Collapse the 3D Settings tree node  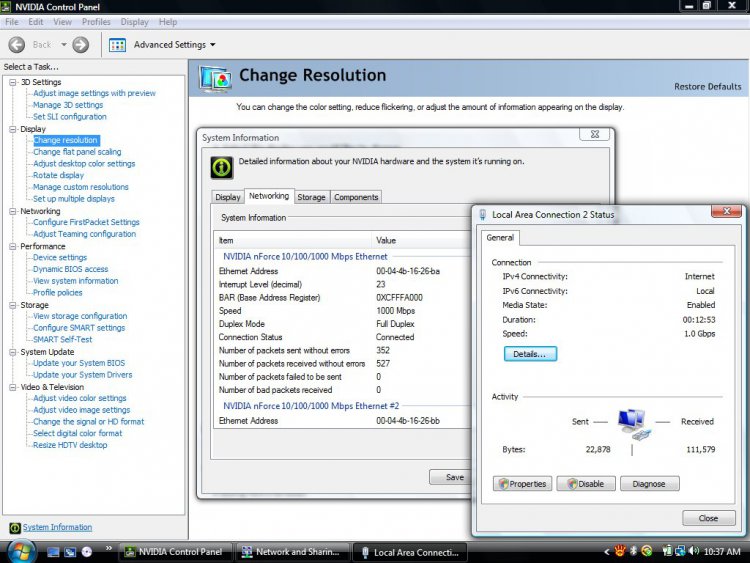tap(13, 82)
